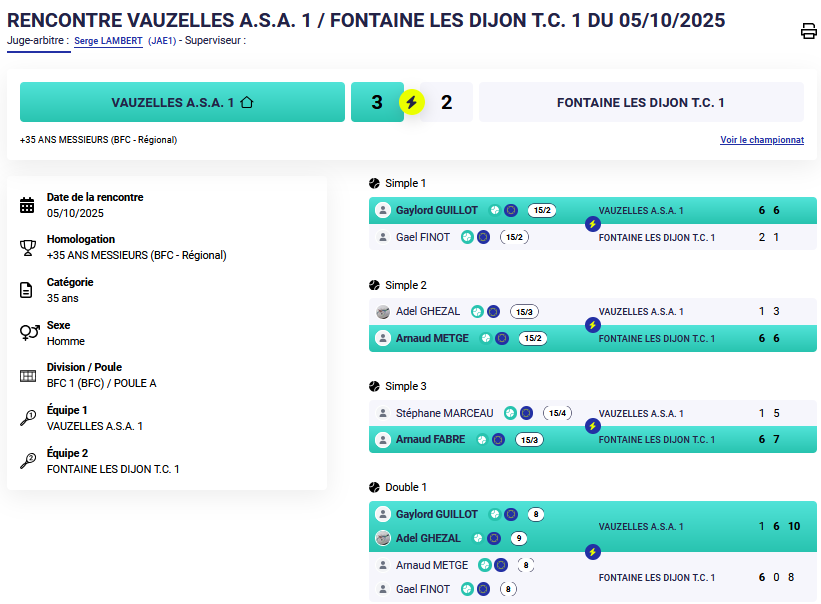Click the lightning icon in Double 1 match
The height and width of the screenshot is (604, 821).
click(x=592, y=551)
